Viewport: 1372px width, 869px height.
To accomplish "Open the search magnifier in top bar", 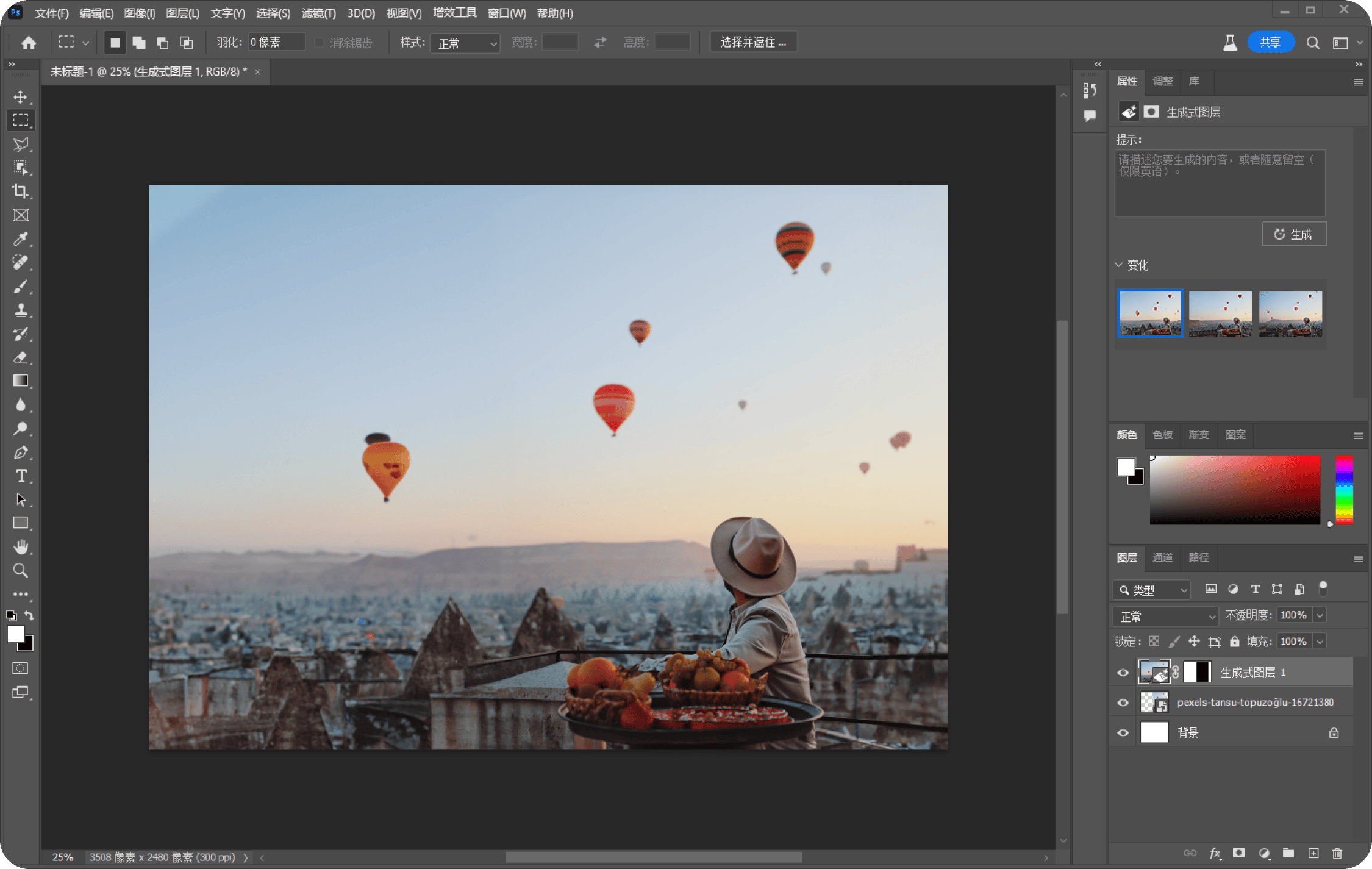I will [1313, 43].
